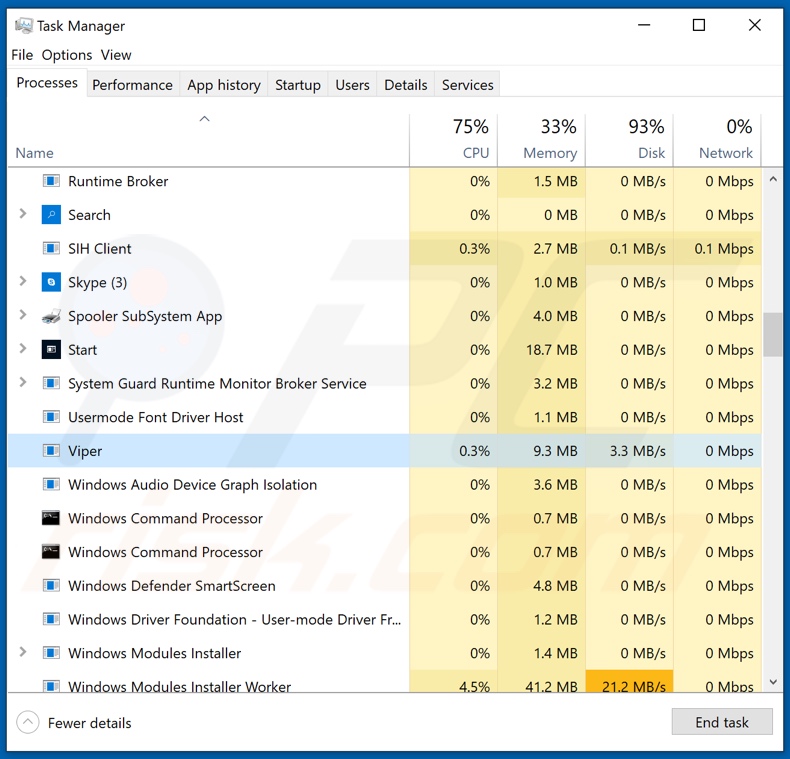Image resolution: width=790 pixels, height=759 pixels.
Task: Expand System Guard Runtime Monitor Broker Service
Action: pos(23,383)
